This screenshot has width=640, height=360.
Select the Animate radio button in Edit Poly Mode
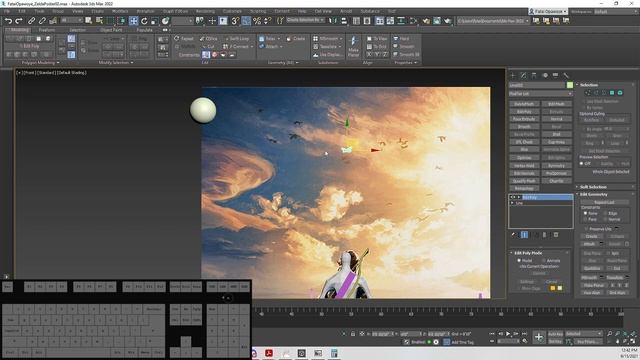[544, 260]
